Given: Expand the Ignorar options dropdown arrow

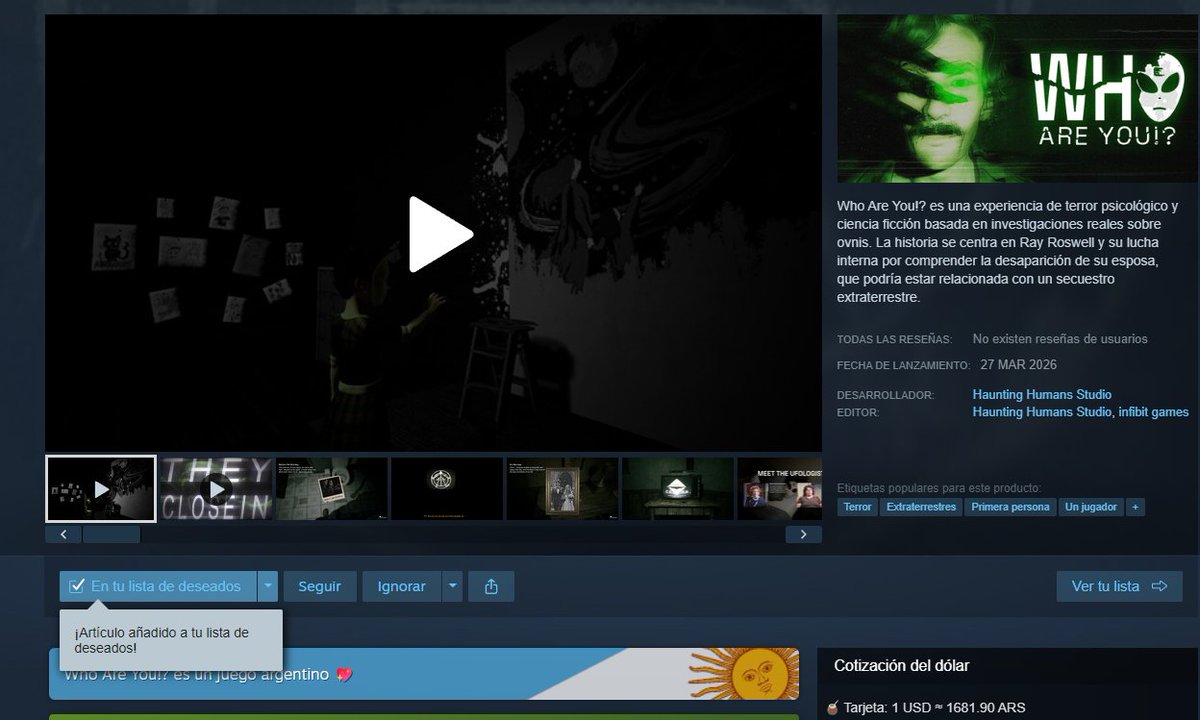Looking at the screenshot, I should point(453,586).
